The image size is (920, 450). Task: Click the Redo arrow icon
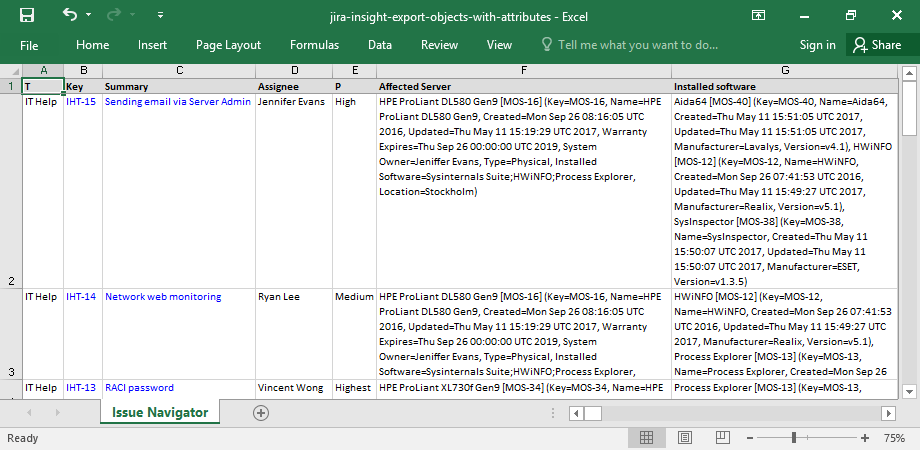coord(114,15)
